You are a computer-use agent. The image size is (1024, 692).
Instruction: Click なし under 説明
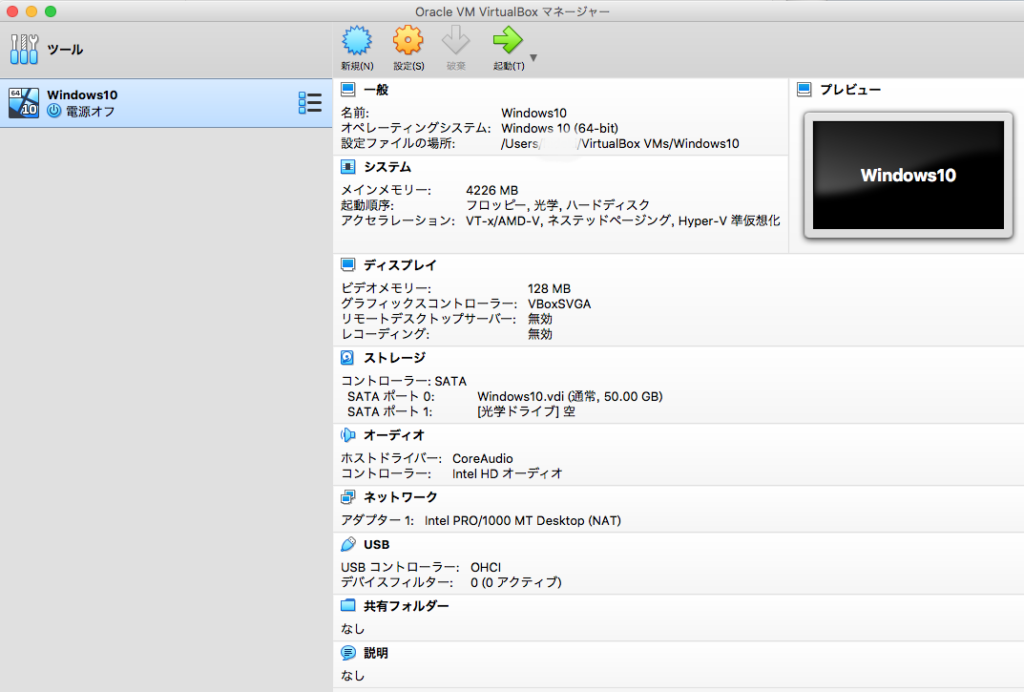pyautogui.click(x=353, y=676)
